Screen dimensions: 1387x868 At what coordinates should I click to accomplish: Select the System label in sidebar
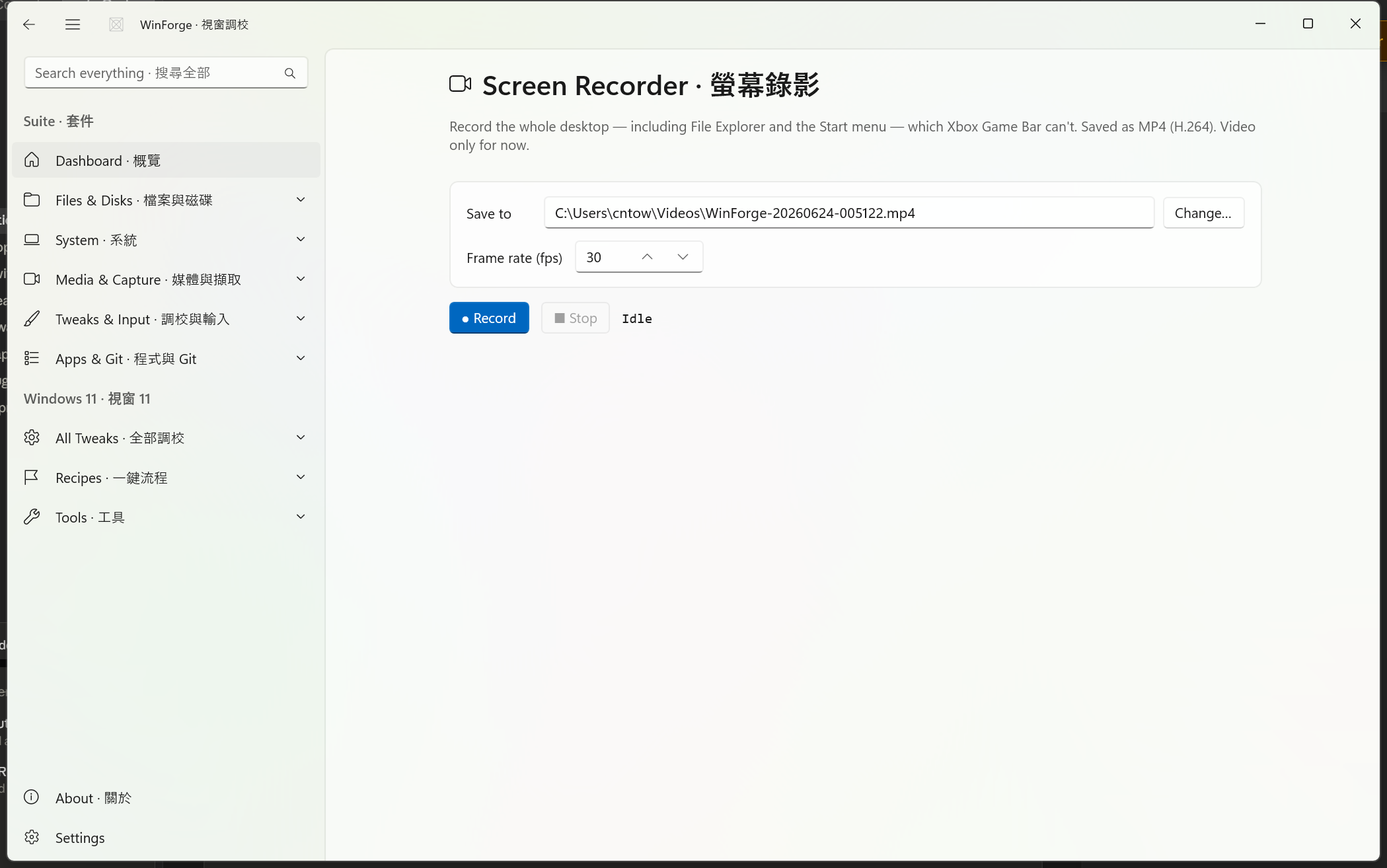pos(96,240)
